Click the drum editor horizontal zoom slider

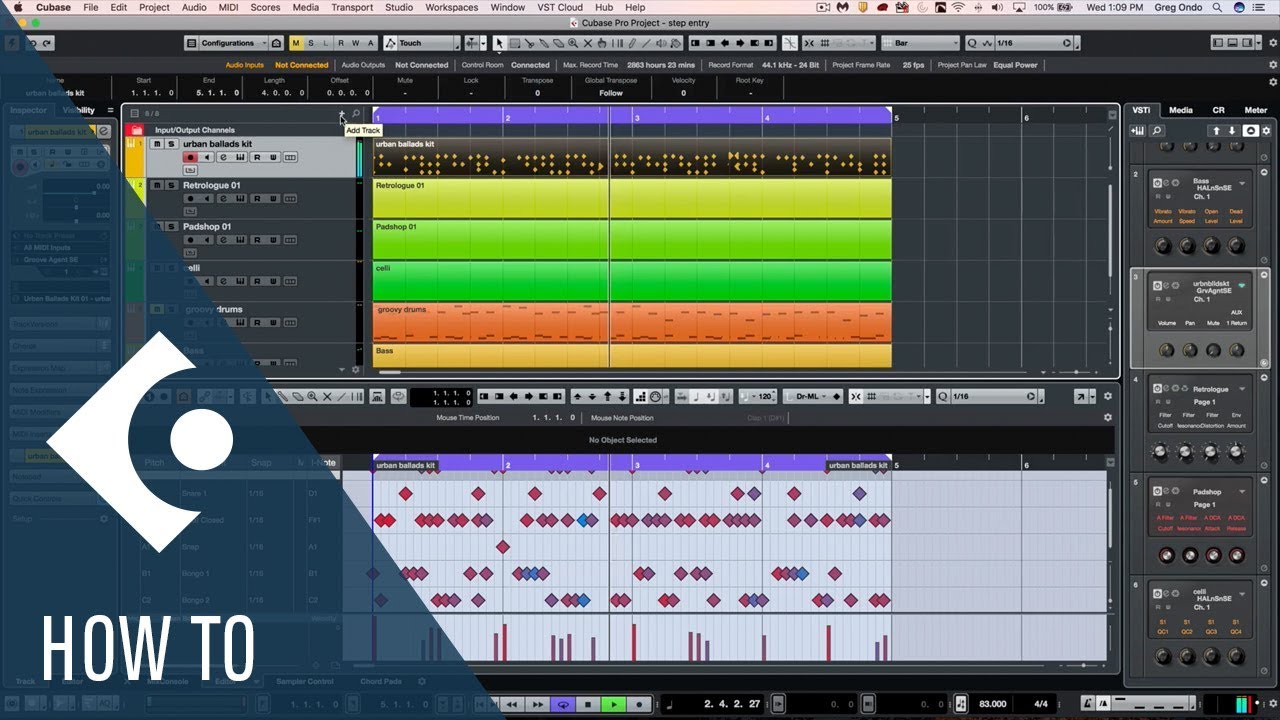pyautogui.click(x=1082, y=666)
